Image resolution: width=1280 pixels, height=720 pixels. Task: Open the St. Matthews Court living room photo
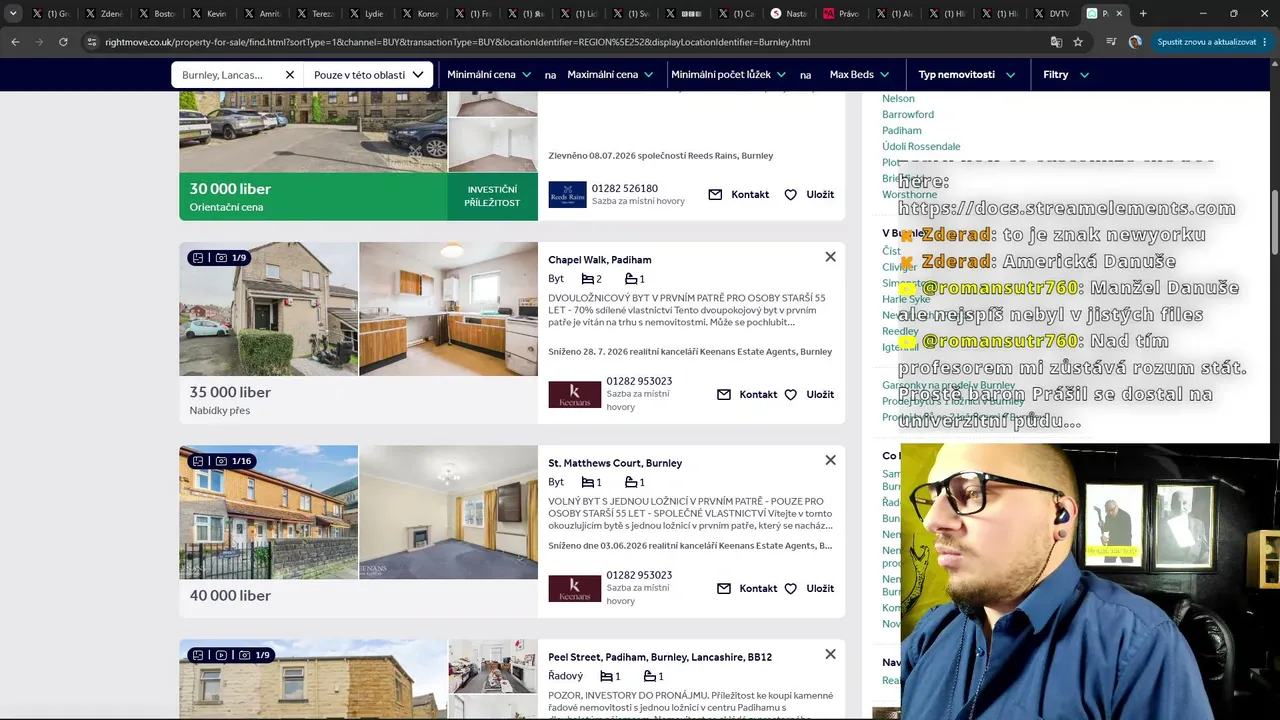pyautogui.click(x=448, y=512)
